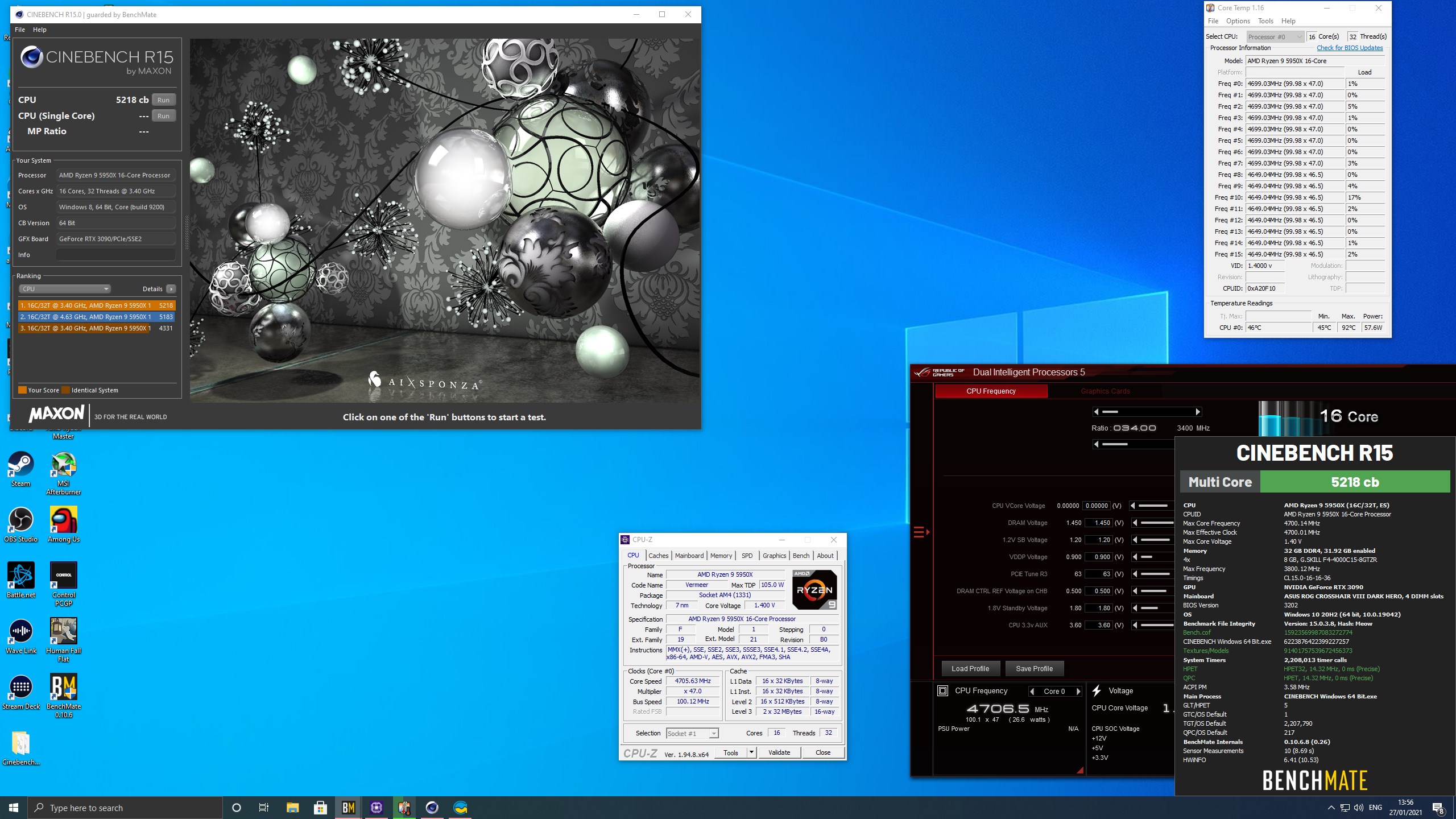Open the notification center icon
The height and width of the screenshot is (819, 1456).
[1438, 808]
